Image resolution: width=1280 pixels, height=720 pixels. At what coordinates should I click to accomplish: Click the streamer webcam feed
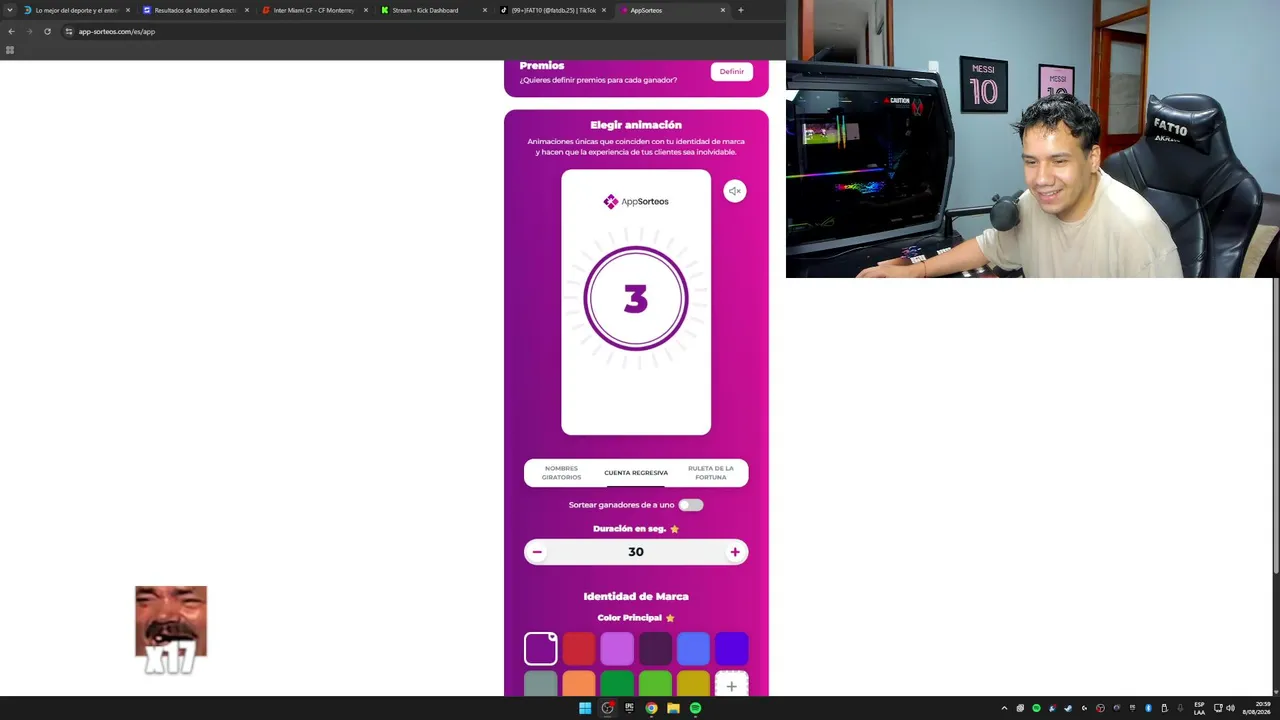pos(1033,139)
